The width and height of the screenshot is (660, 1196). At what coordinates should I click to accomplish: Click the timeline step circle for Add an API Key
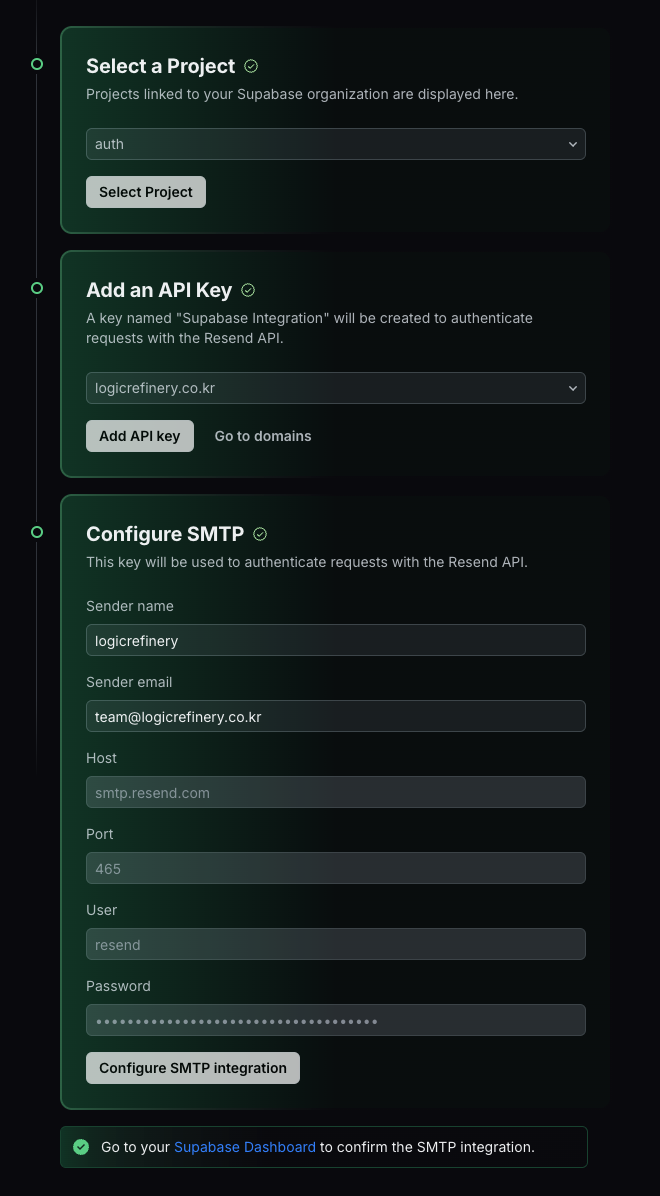tap(37, 288)
